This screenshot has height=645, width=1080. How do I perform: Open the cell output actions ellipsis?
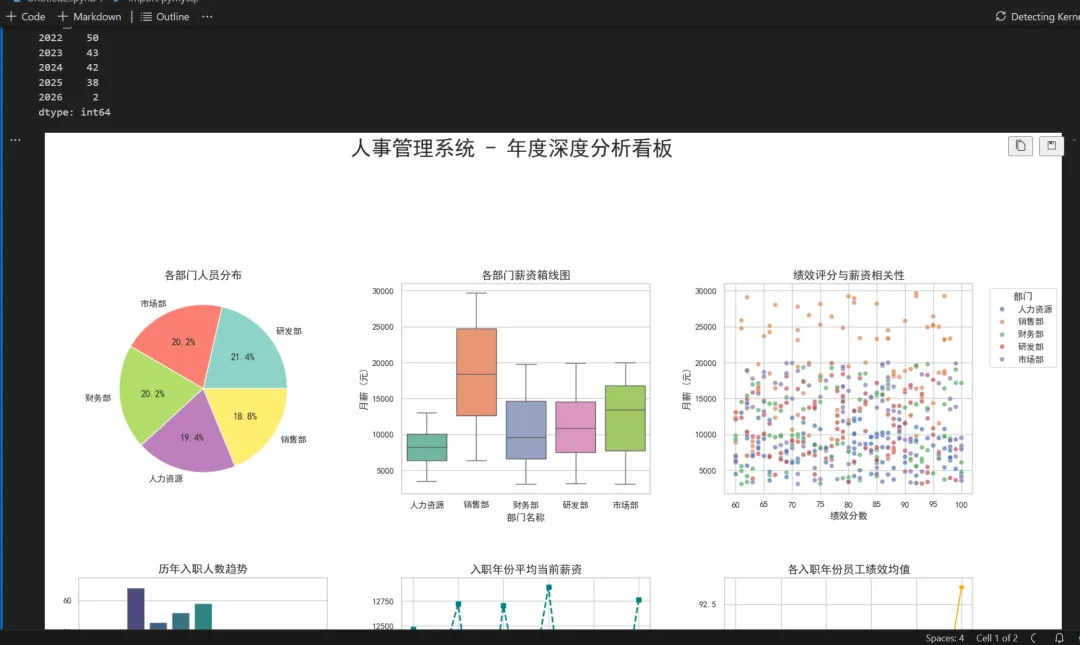pos(15,140)
